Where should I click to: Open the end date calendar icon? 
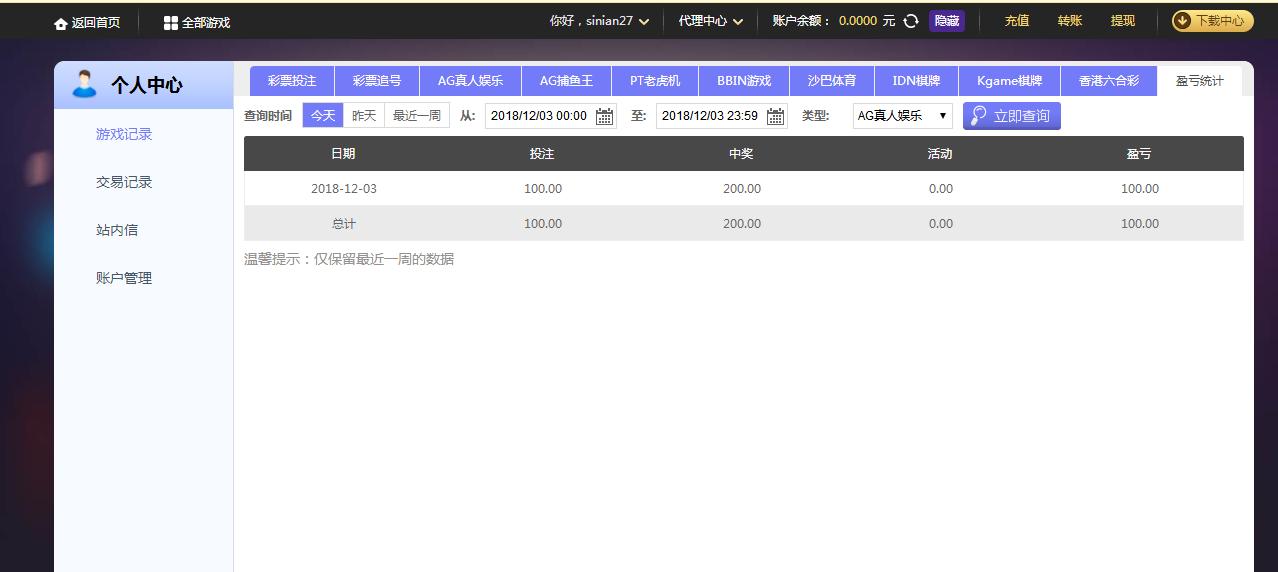pos(775,116)
